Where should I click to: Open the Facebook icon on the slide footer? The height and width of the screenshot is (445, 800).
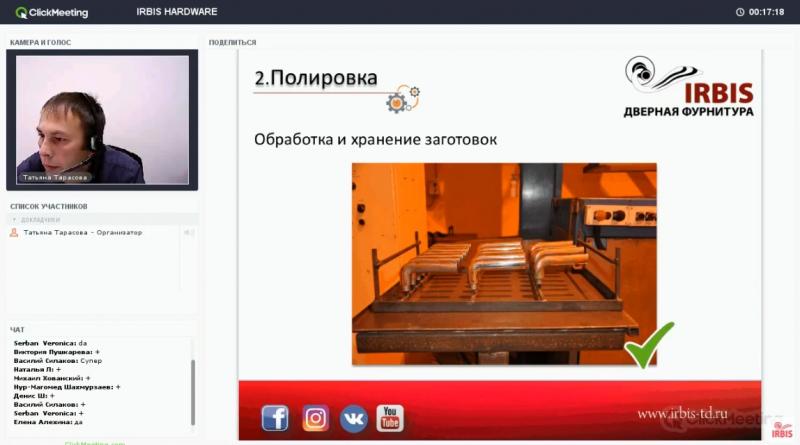(x=275, y=418)
